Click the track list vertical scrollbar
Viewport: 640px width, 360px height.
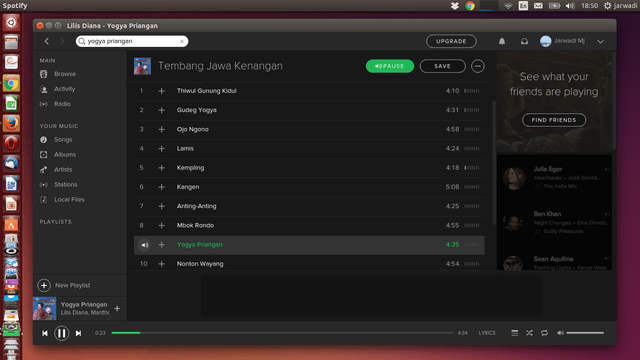pyautogui.click(x=494, y=163)
